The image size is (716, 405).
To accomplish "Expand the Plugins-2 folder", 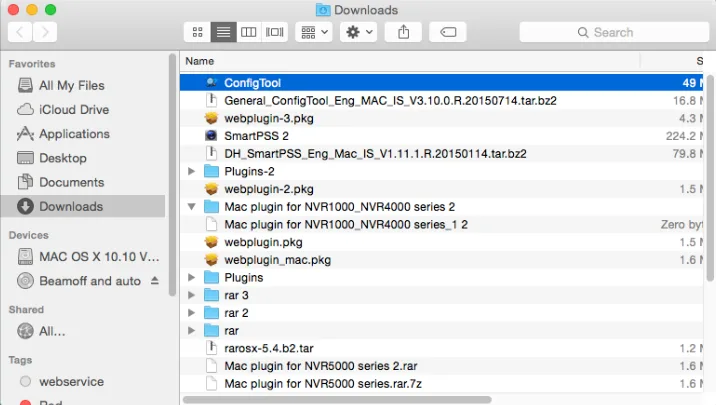I will pos(192,171).
